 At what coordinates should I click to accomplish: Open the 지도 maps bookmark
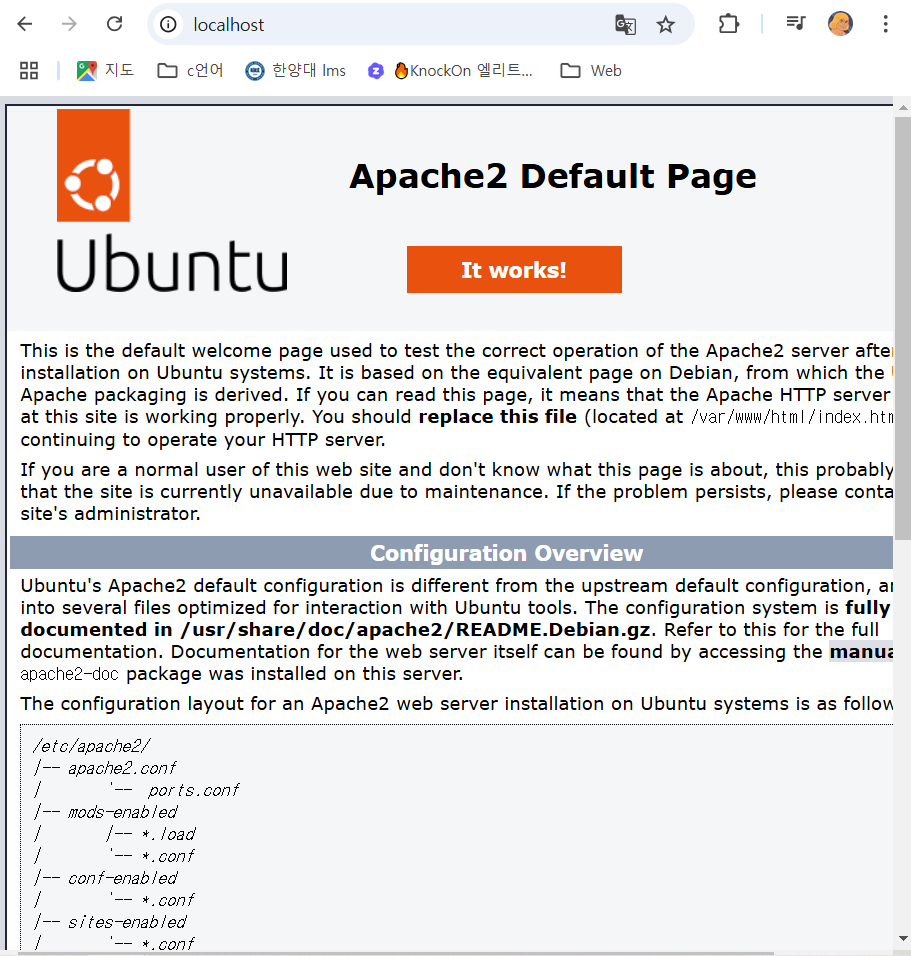point(105,71)
